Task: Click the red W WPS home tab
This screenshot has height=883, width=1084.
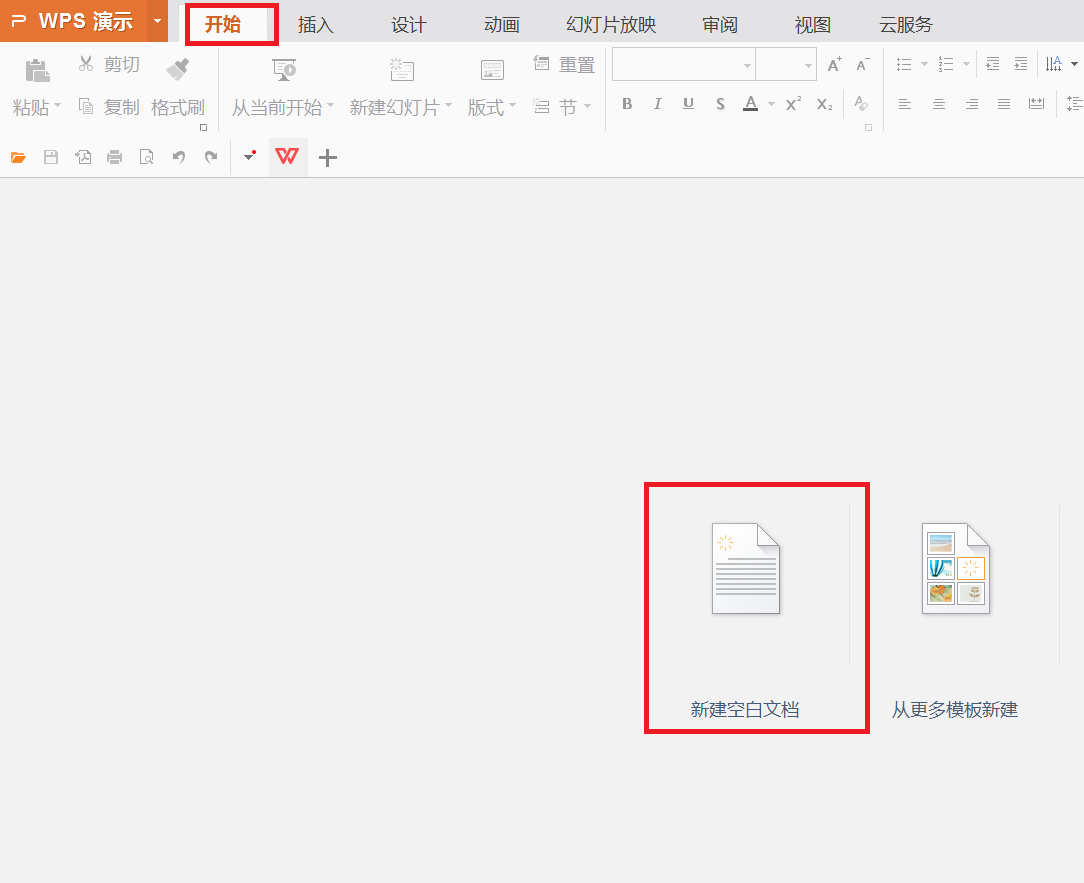Action: click(x=287, y=156)
